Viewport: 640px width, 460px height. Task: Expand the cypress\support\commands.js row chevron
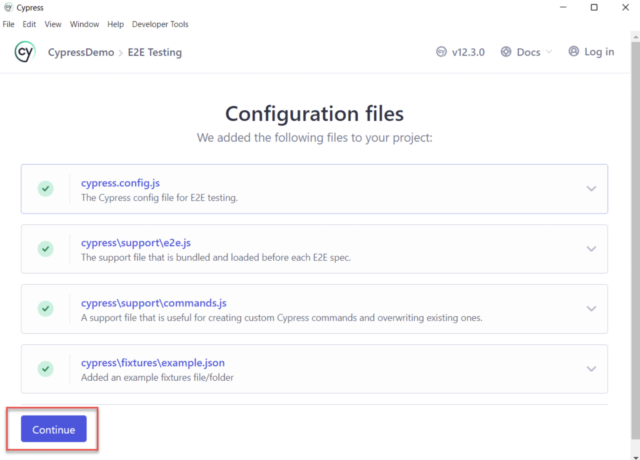coord(591,309)
